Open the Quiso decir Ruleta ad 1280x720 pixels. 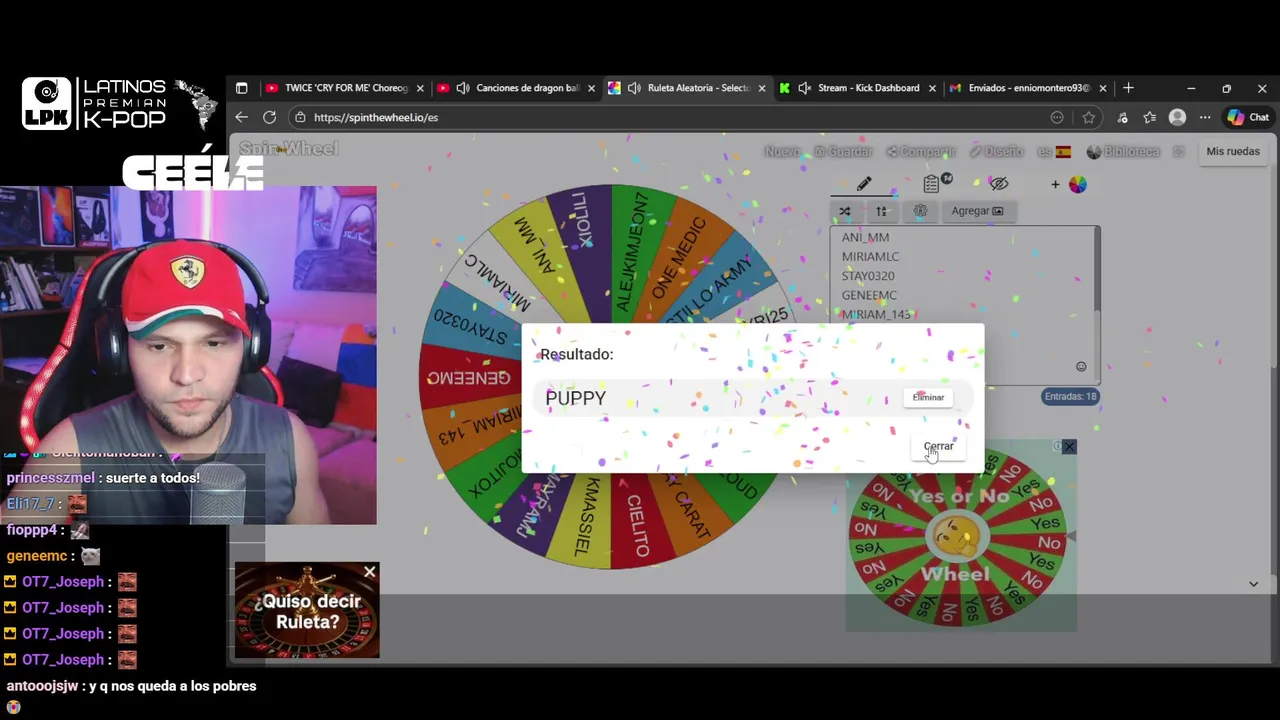click(307, 612)
